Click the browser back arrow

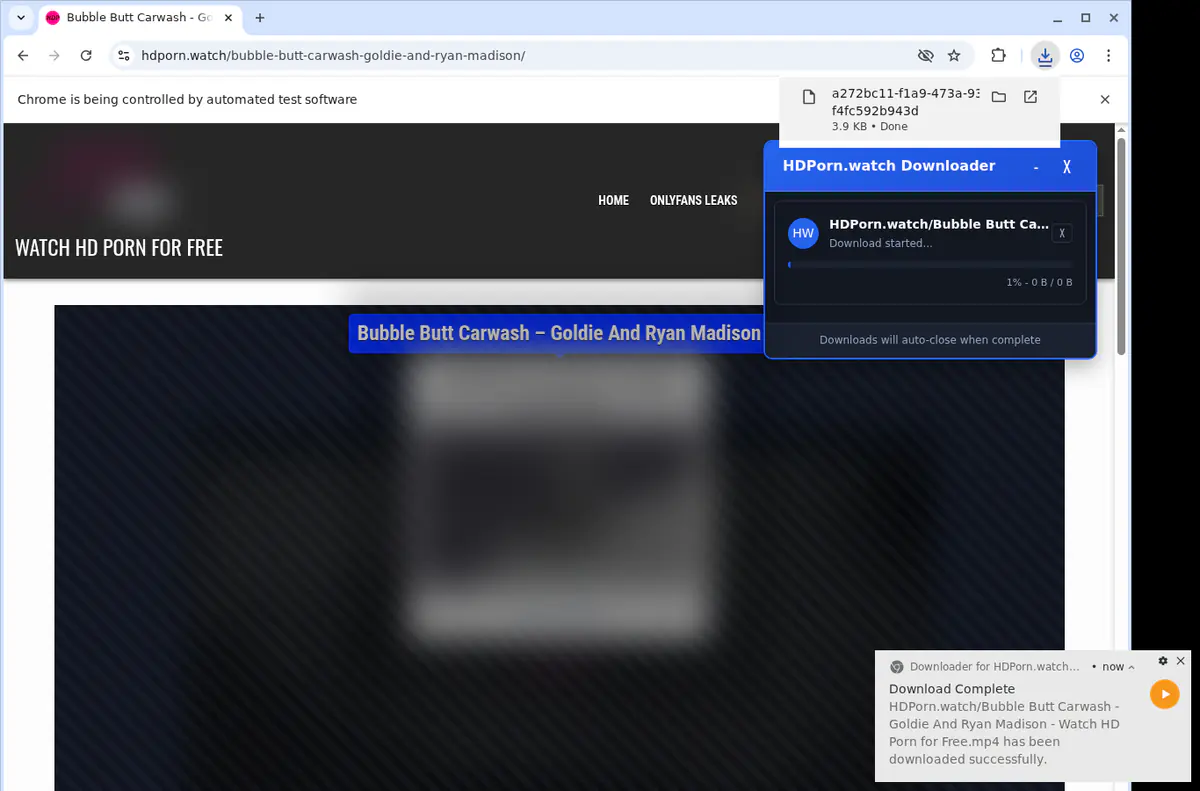23,56
